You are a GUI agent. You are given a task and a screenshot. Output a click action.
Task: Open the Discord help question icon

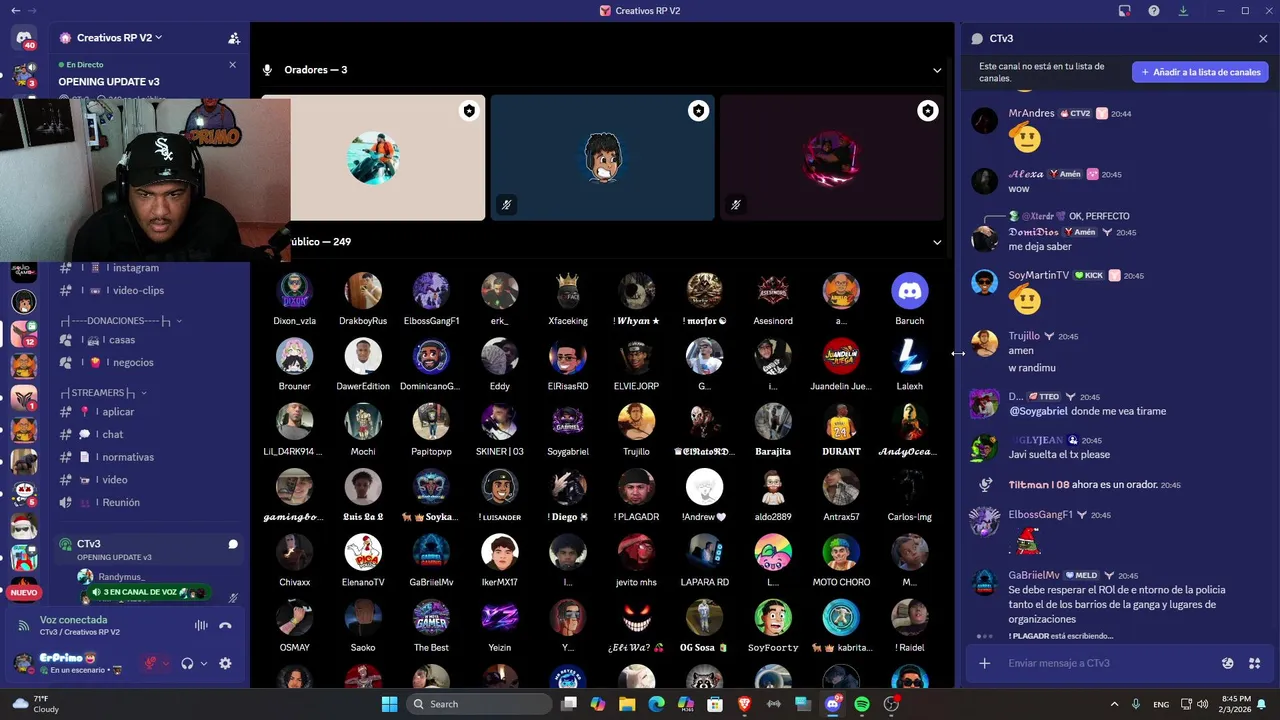click(x=1154, y=10)
